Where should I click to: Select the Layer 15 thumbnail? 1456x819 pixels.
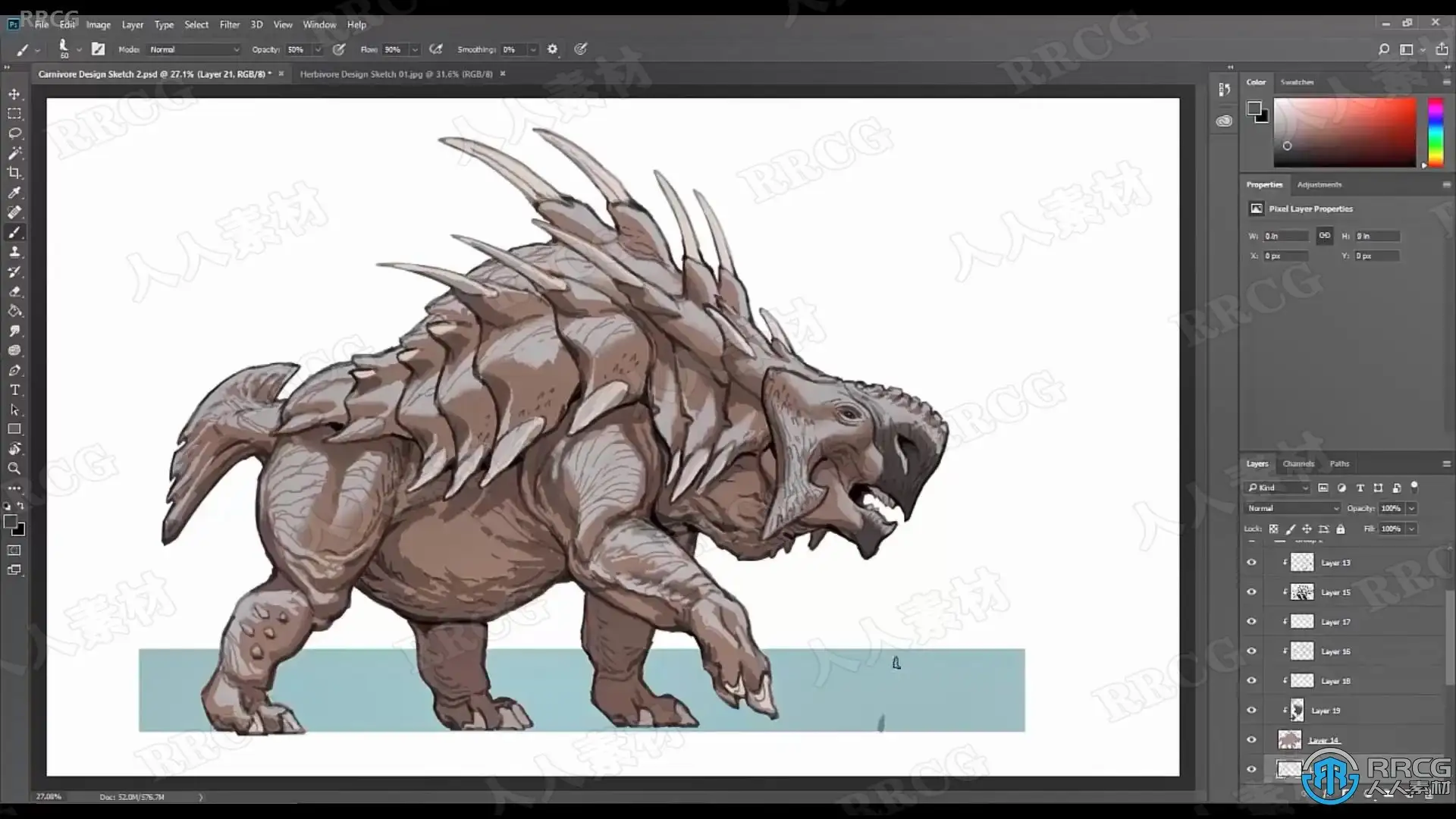(x=1302, y=592)
